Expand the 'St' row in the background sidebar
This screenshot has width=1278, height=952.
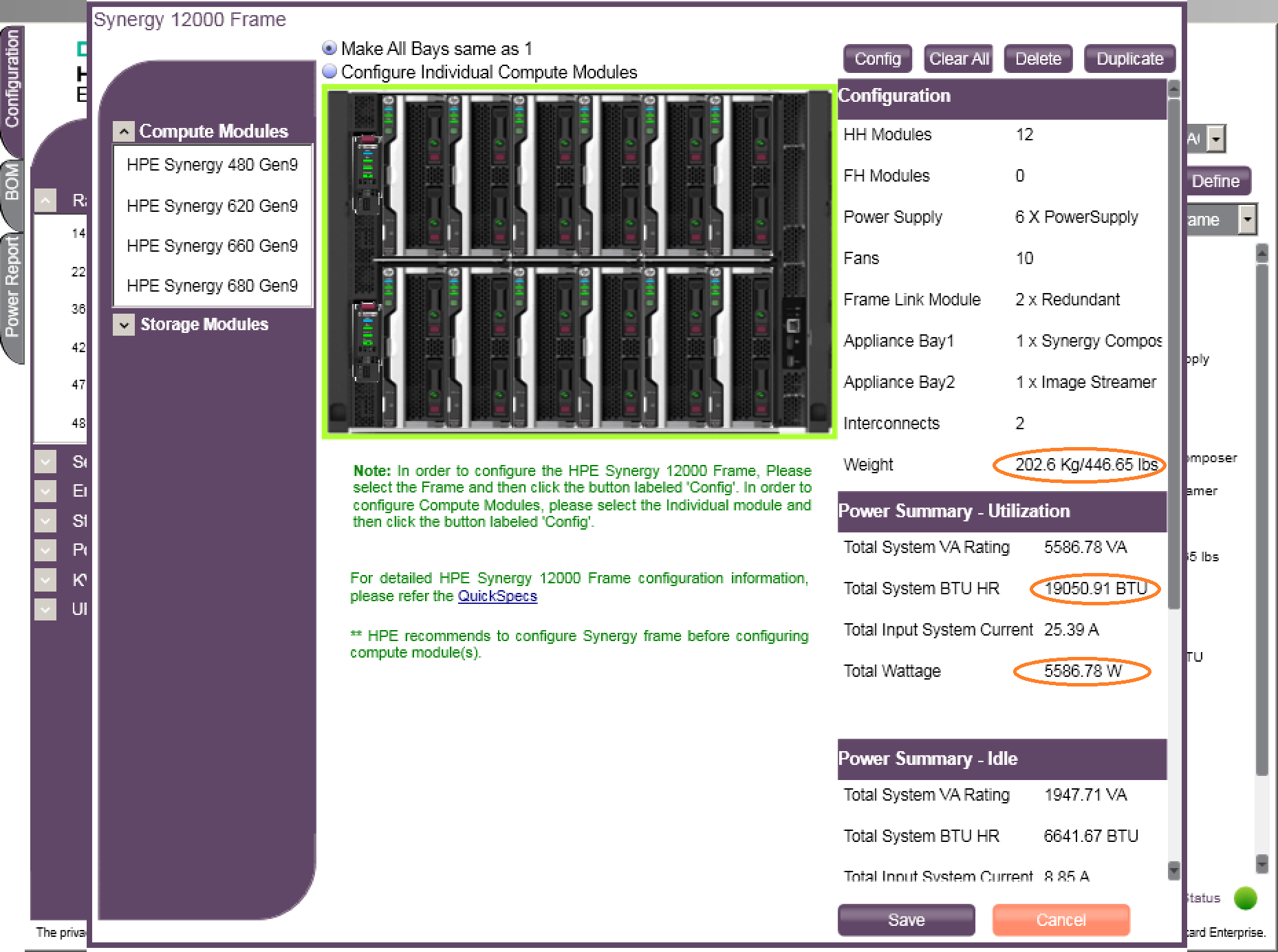tap(45, 520)
